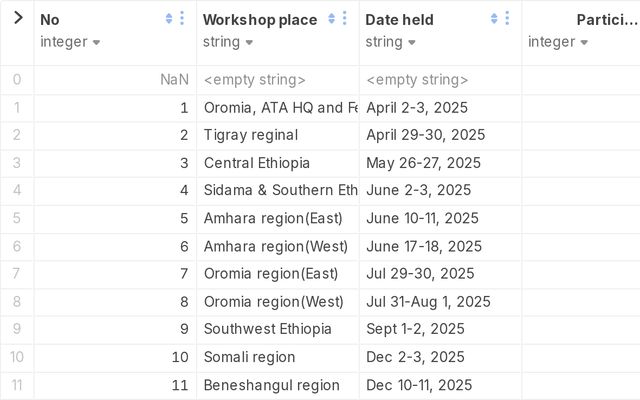Expand the sidebar with the top-left chevron

17,18
